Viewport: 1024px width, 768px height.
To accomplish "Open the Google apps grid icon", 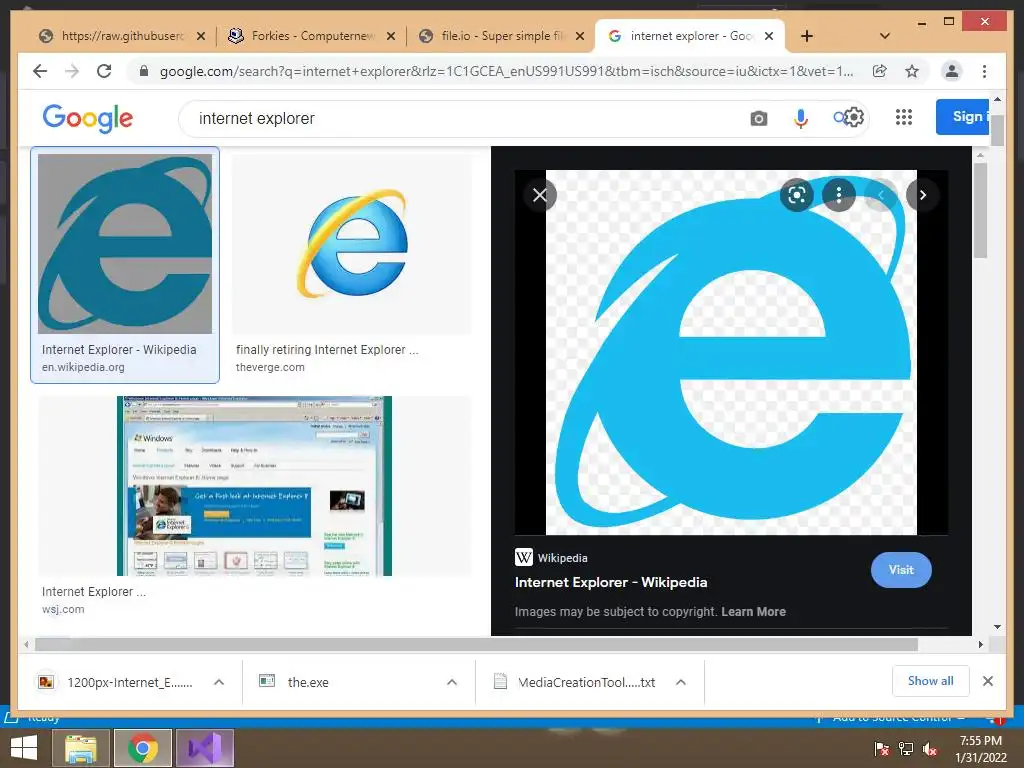I will coord(904,118).
